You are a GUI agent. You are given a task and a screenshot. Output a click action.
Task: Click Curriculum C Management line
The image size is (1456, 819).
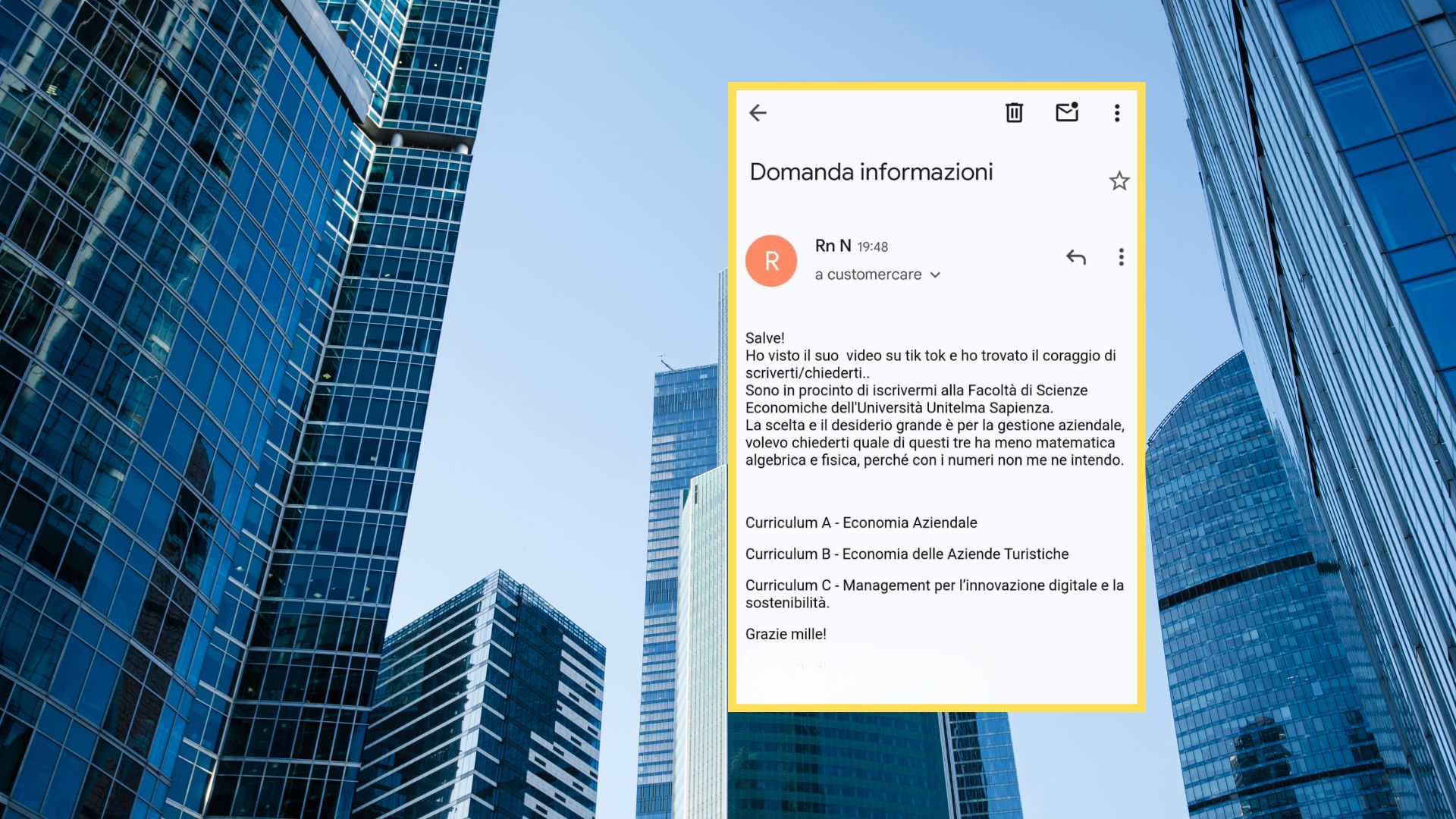coord(934,585)
